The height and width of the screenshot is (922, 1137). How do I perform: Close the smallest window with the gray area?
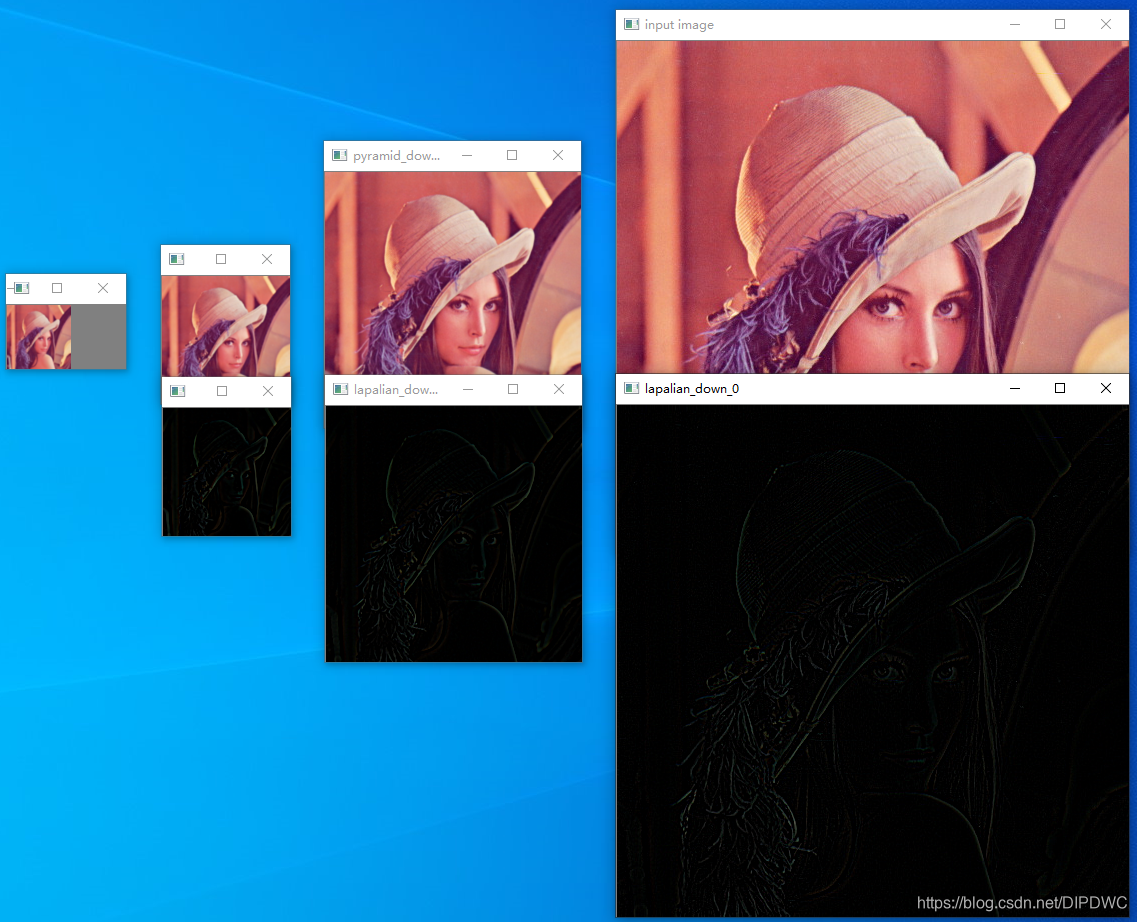pyautogui.click(x=103, y=288)
